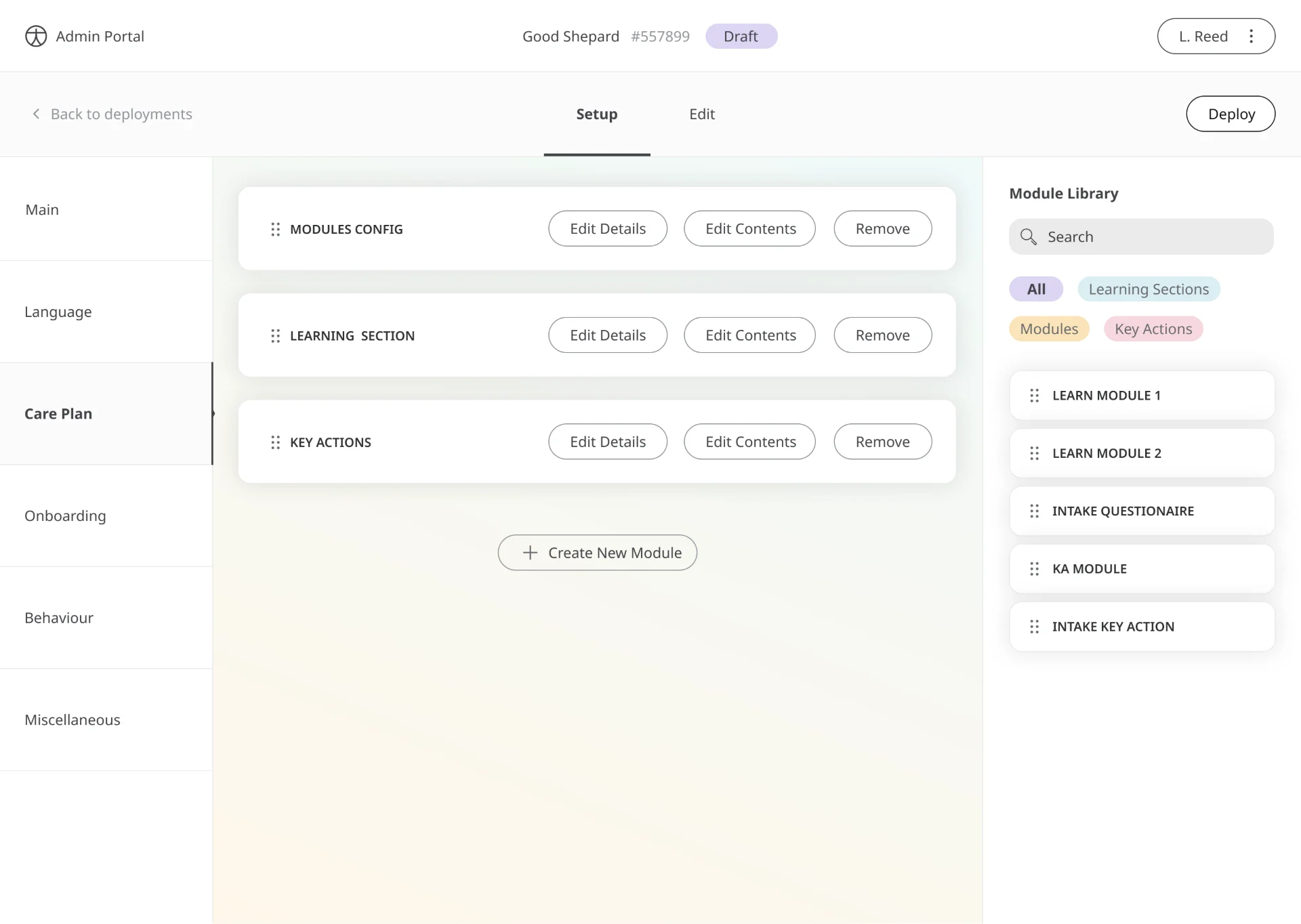Switch to the Edit tab
The width and height of the screenshot is (1301, 924).
702,114
